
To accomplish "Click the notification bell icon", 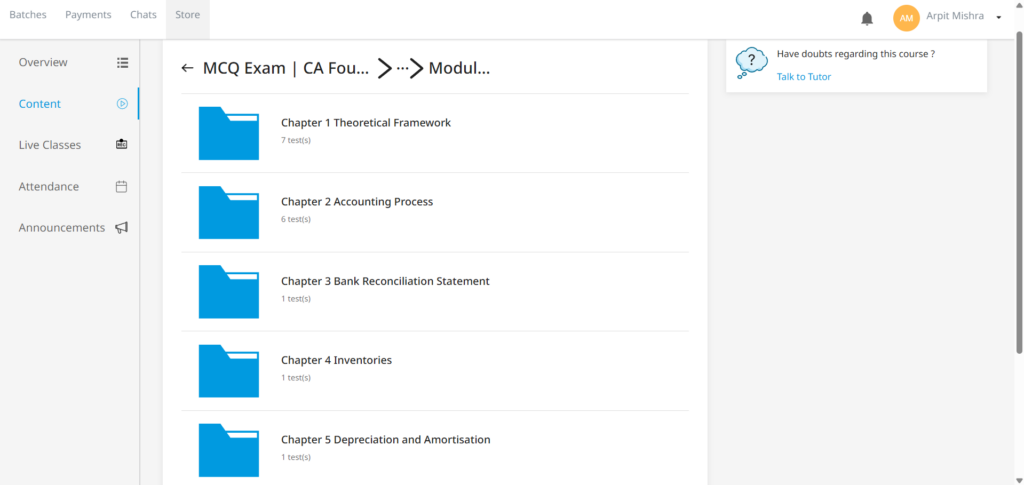I will 867,18.
